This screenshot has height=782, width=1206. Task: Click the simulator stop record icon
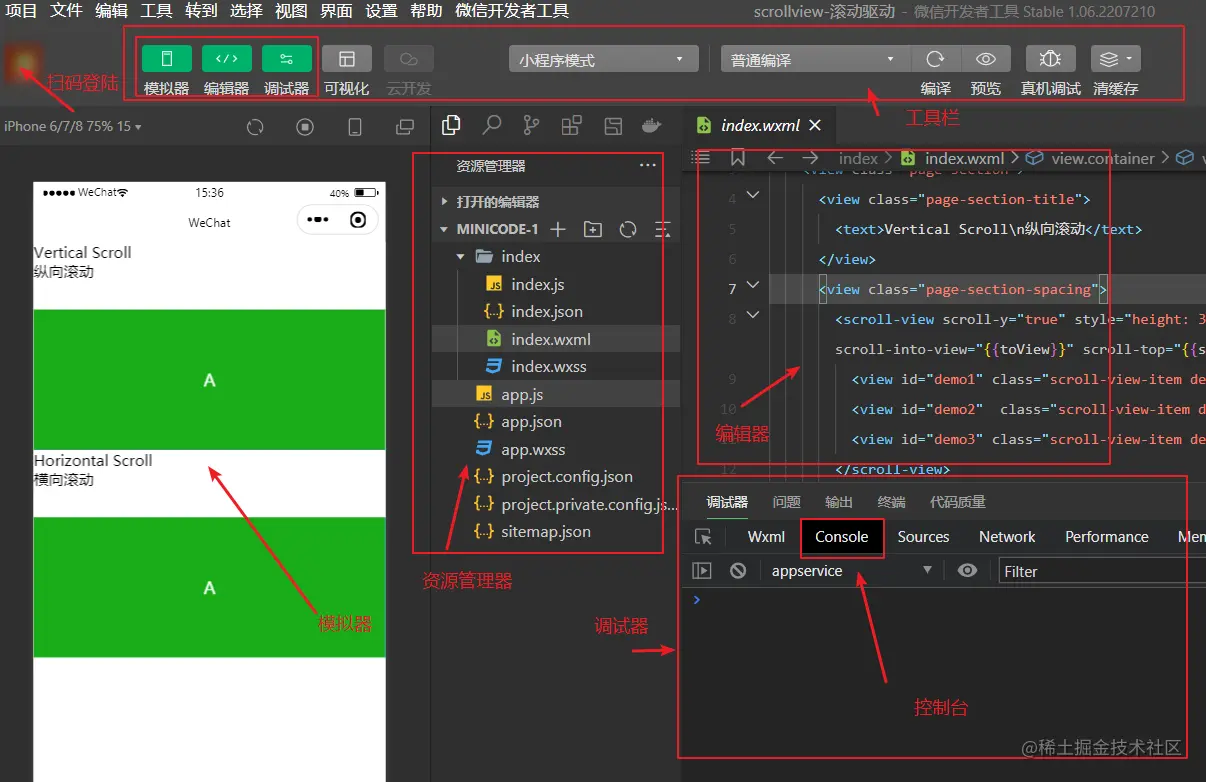(x=305, y=127)
